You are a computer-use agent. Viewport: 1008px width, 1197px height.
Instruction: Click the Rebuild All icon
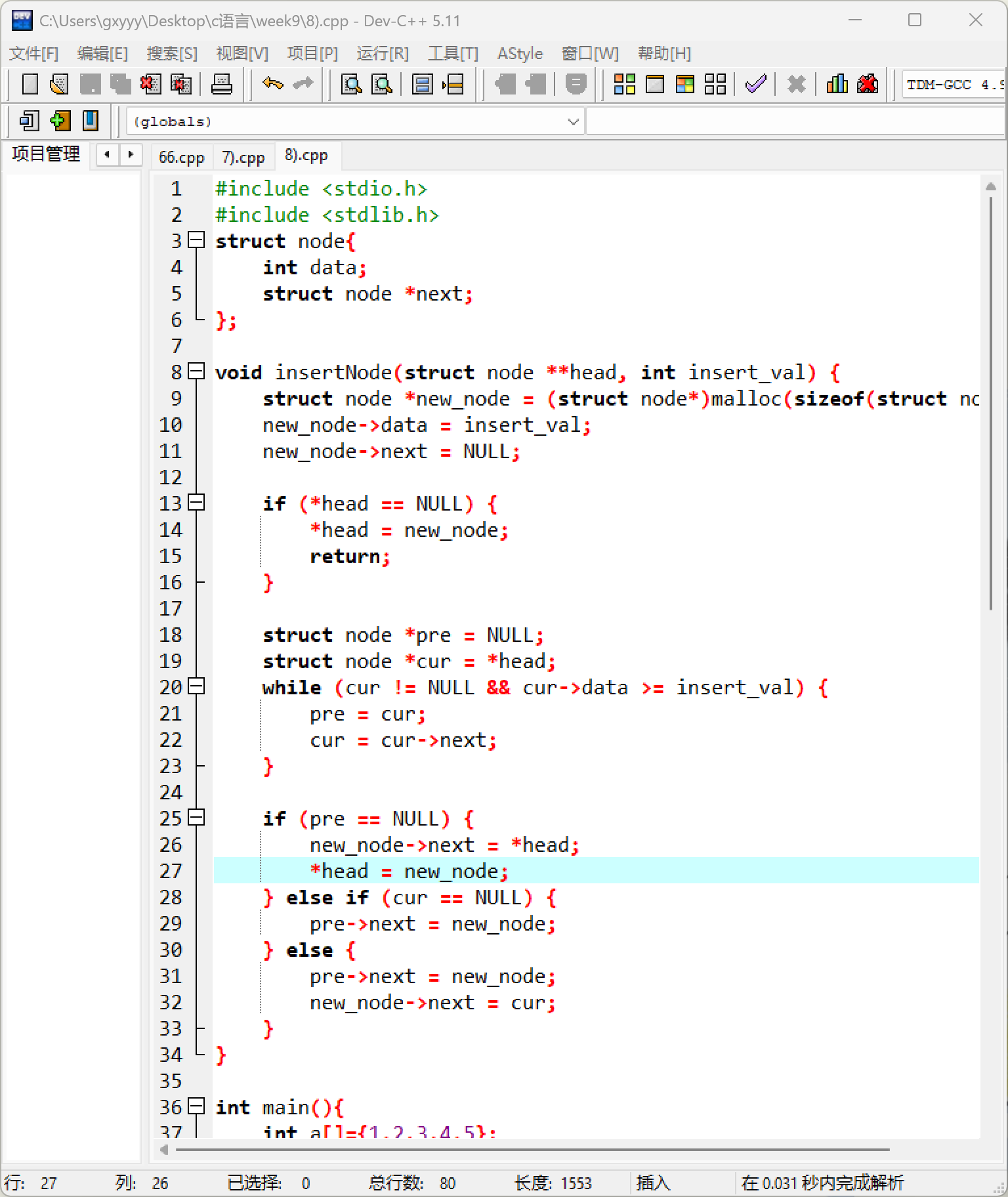pos(715,84)
